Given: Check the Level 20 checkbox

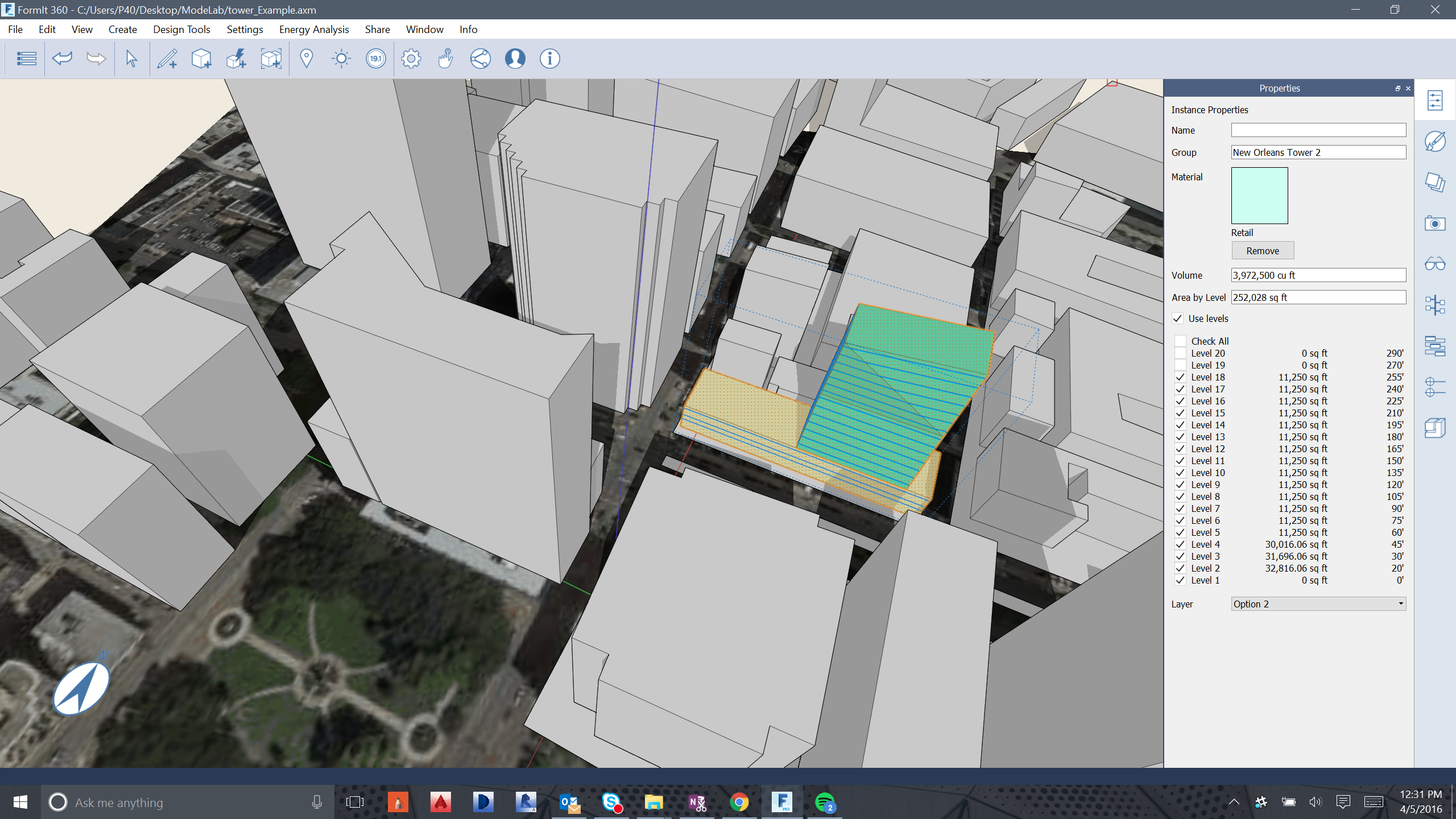Looking at the screenshot, I should 1180,353.
